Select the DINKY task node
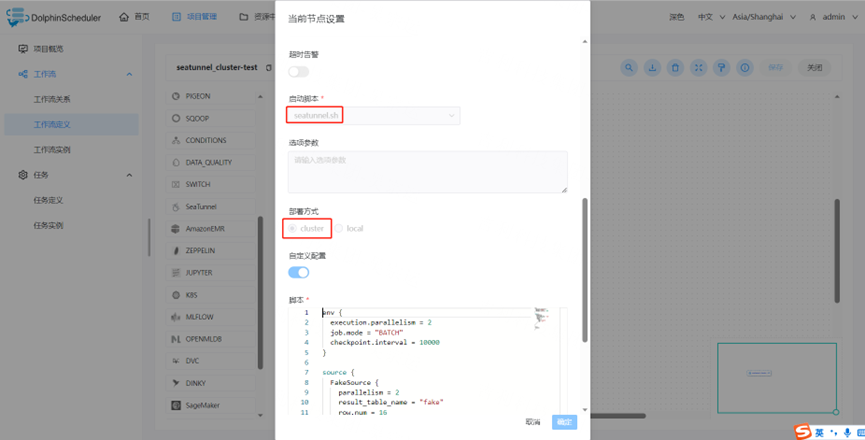This screenshot has width=865, height=440. click(210, 383)
